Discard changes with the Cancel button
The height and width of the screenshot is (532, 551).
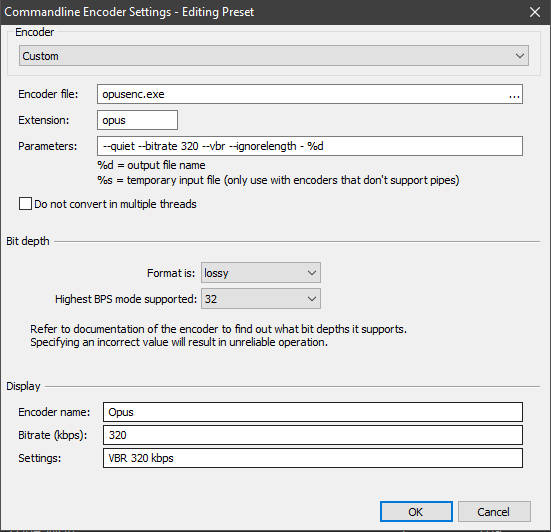[x=494, y=512]
